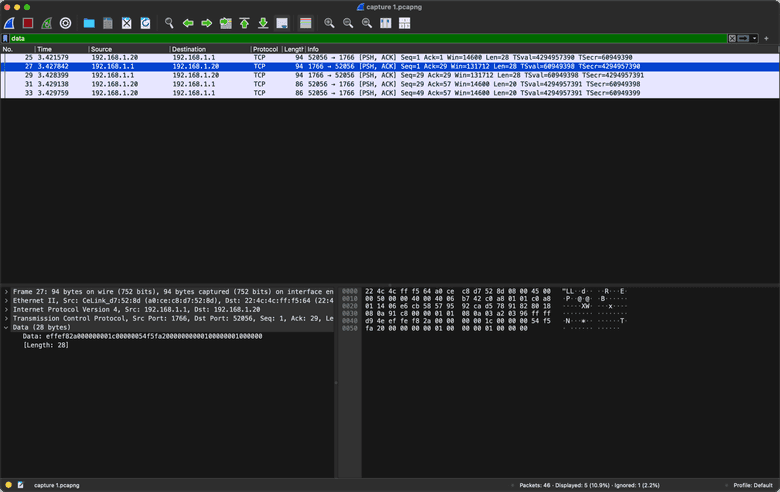This screenshot has height=492, width=780.
Task: Clear the display filter
Action: [x=732, y=38]
